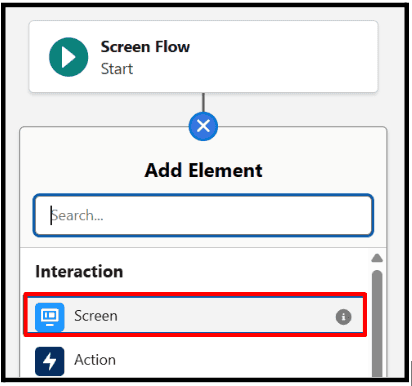Viewport: 412px width, 386px height.
Task: Choose the Screen label in Interaction list
Action: 96,316
